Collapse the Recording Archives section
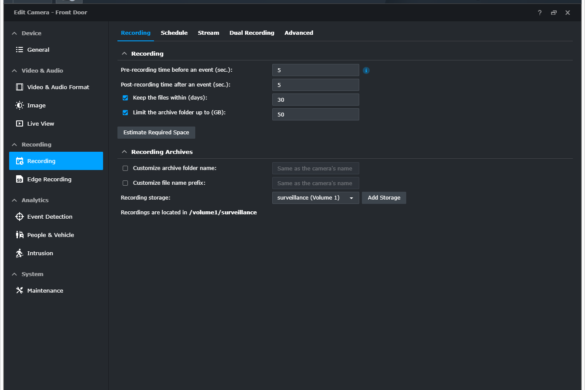585x390 pixels. click(x=124, y=152)
